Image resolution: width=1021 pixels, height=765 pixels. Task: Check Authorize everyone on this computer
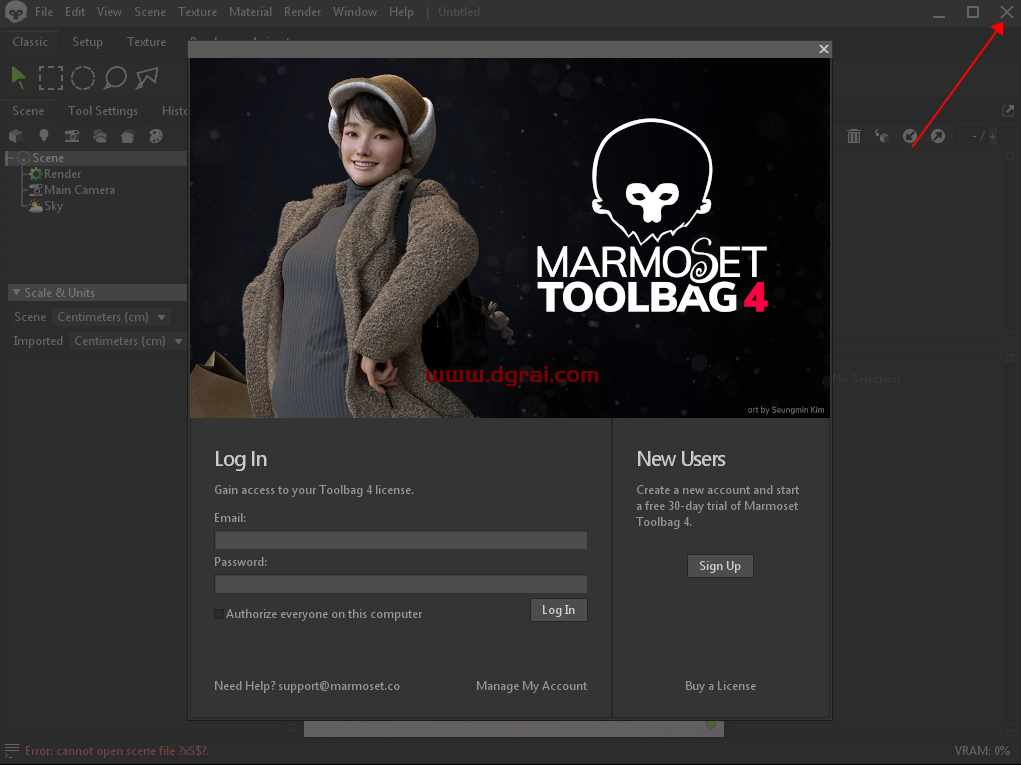pos(219,614)
